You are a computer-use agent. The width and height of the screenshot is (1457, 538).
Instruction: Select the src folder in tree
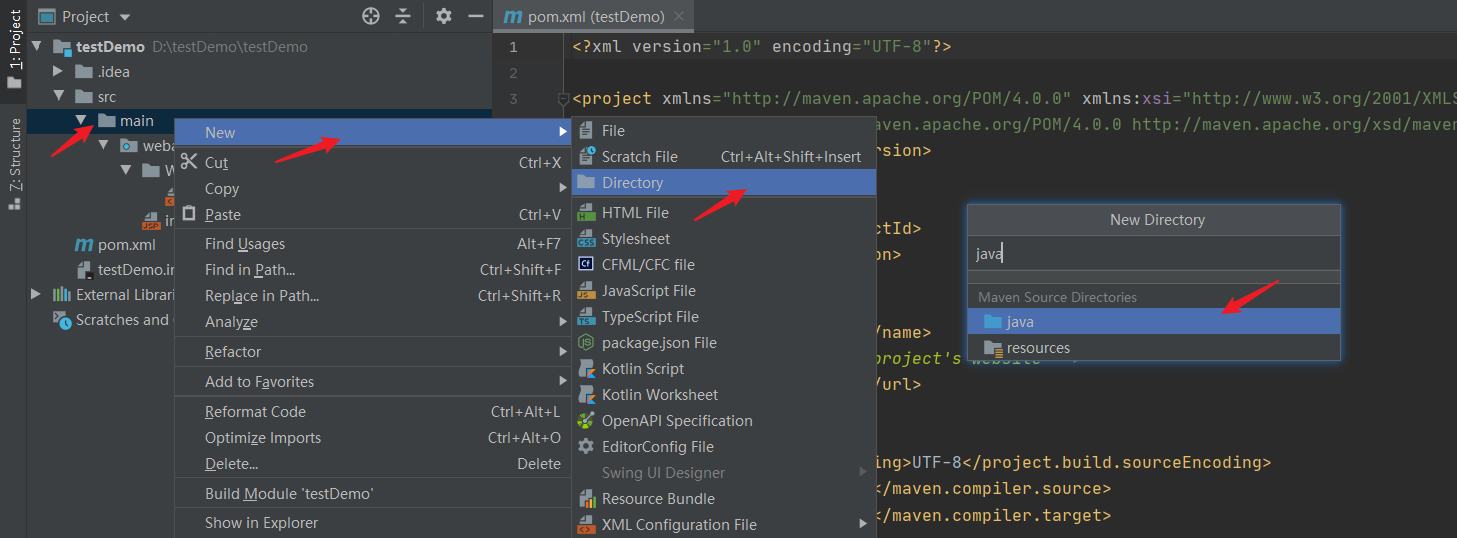pos(96,97)
